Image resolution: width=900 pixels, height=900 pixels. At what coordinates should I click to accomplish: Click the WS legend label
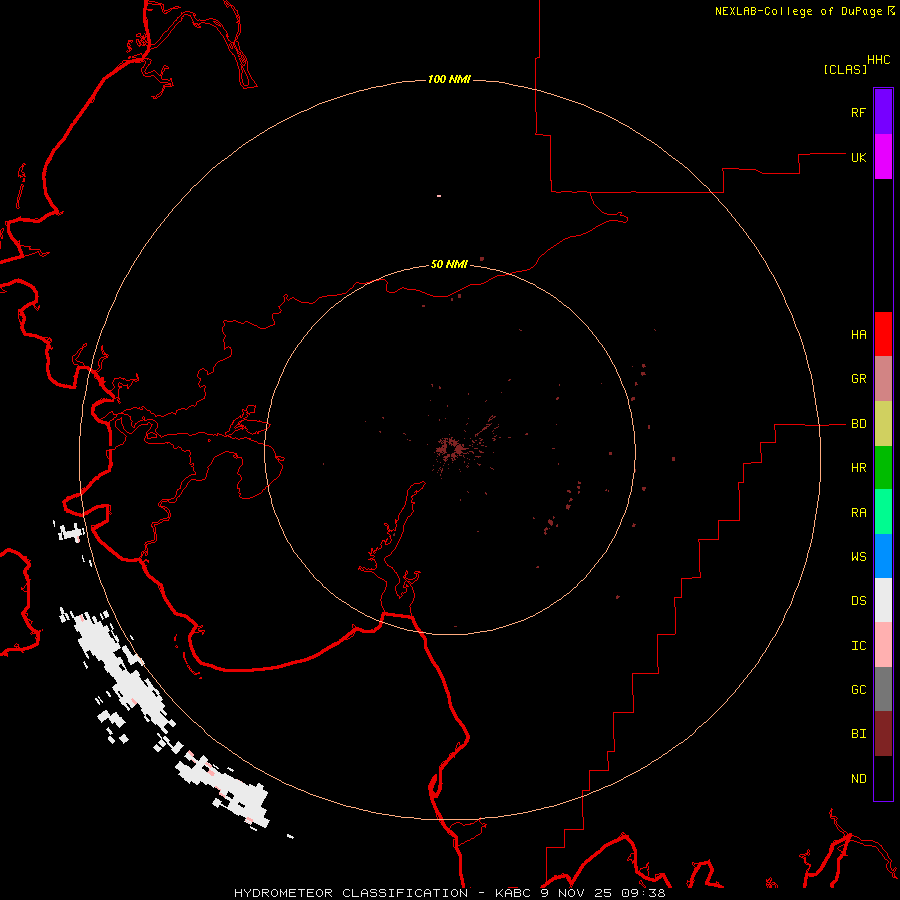coord(859,557)
